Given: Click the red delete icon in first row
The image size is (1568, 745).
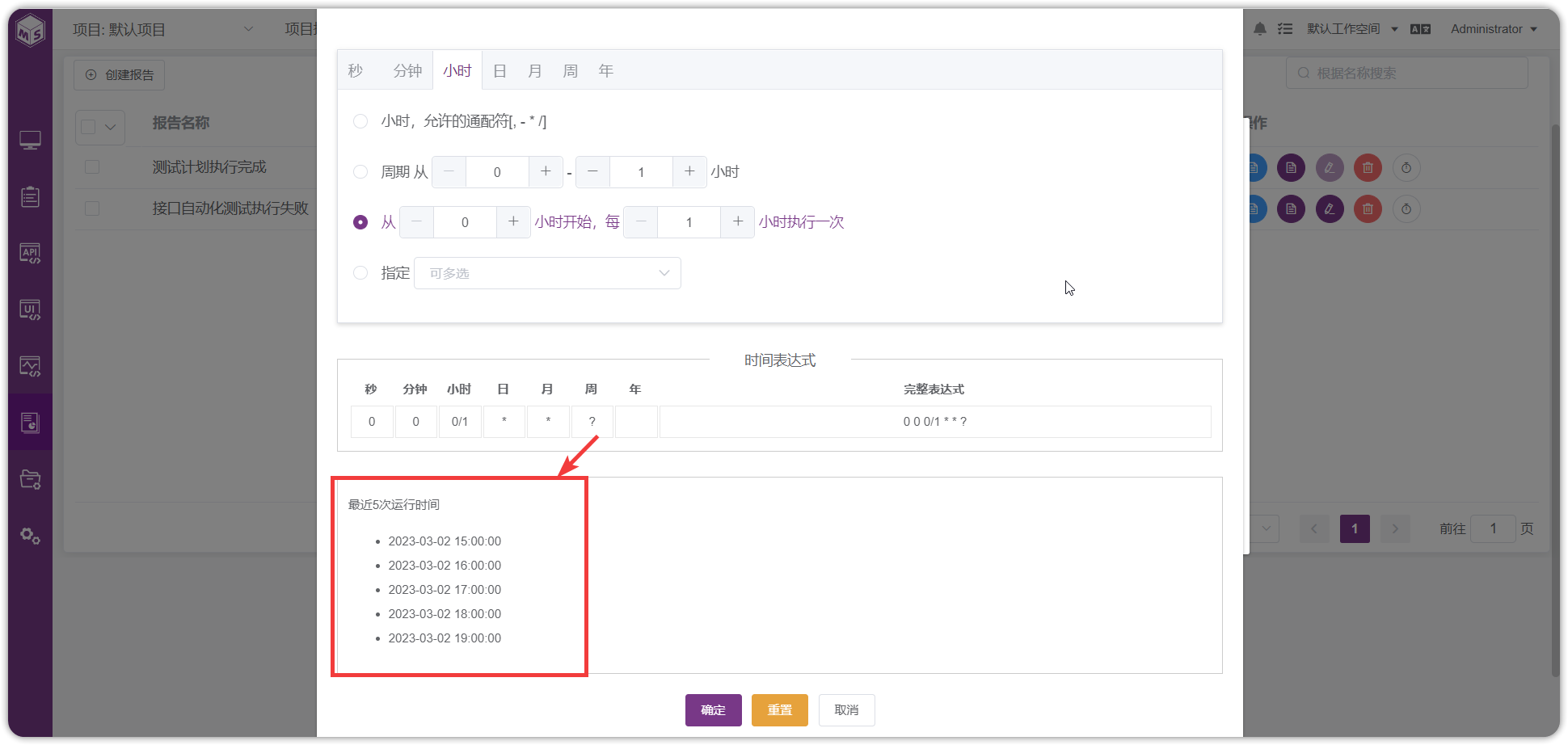Looking at the screenshot, I should [1368, 168].
